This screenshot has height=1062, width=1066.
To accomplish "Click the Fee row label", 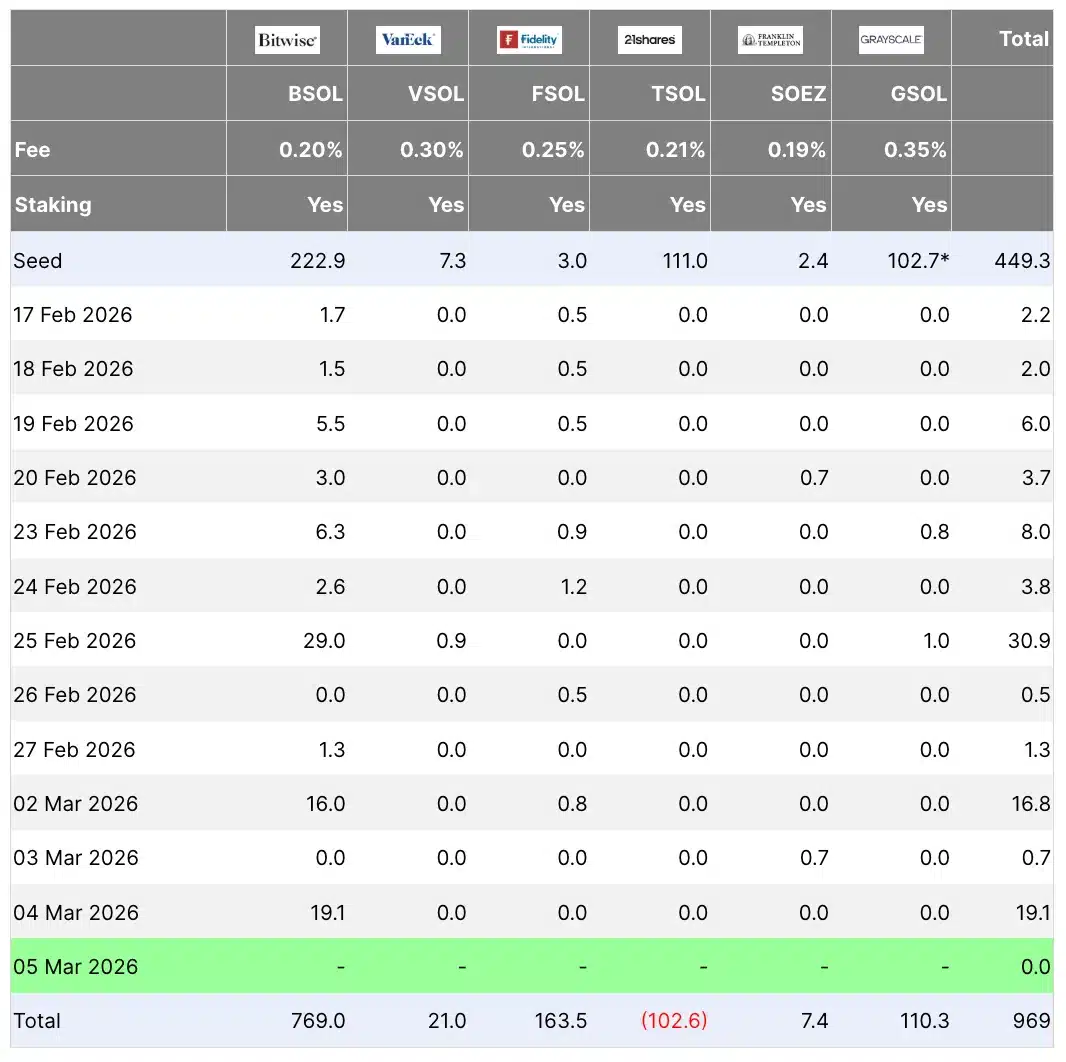I will 32,150.
